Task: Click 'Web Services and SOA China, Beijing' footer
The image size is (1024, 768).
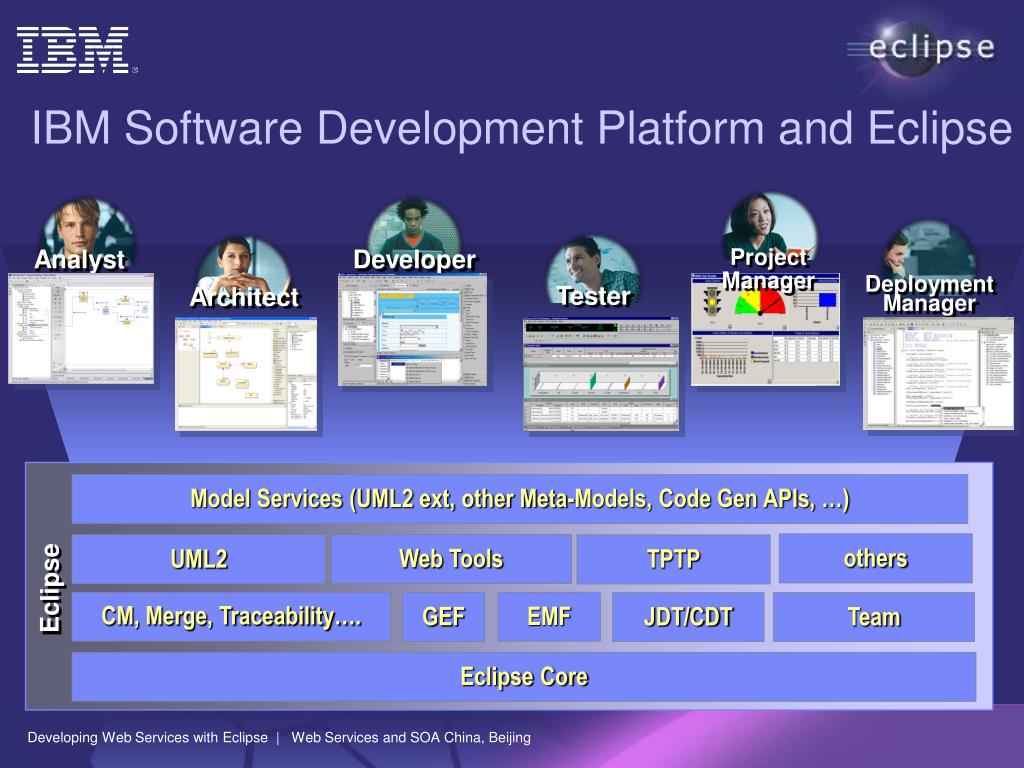Action: click(x=411, y=737)
